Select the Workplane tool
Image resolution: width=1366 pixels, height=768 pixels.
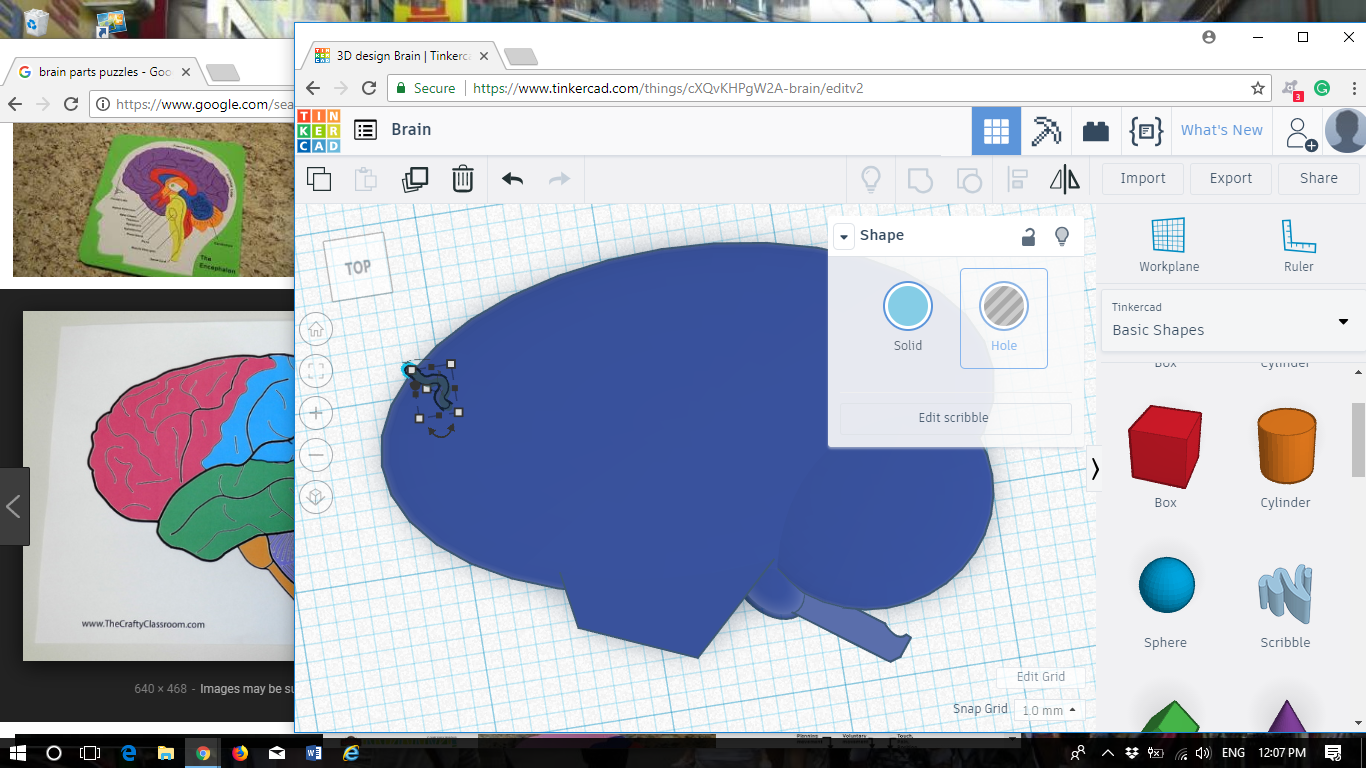point(1168,246)
